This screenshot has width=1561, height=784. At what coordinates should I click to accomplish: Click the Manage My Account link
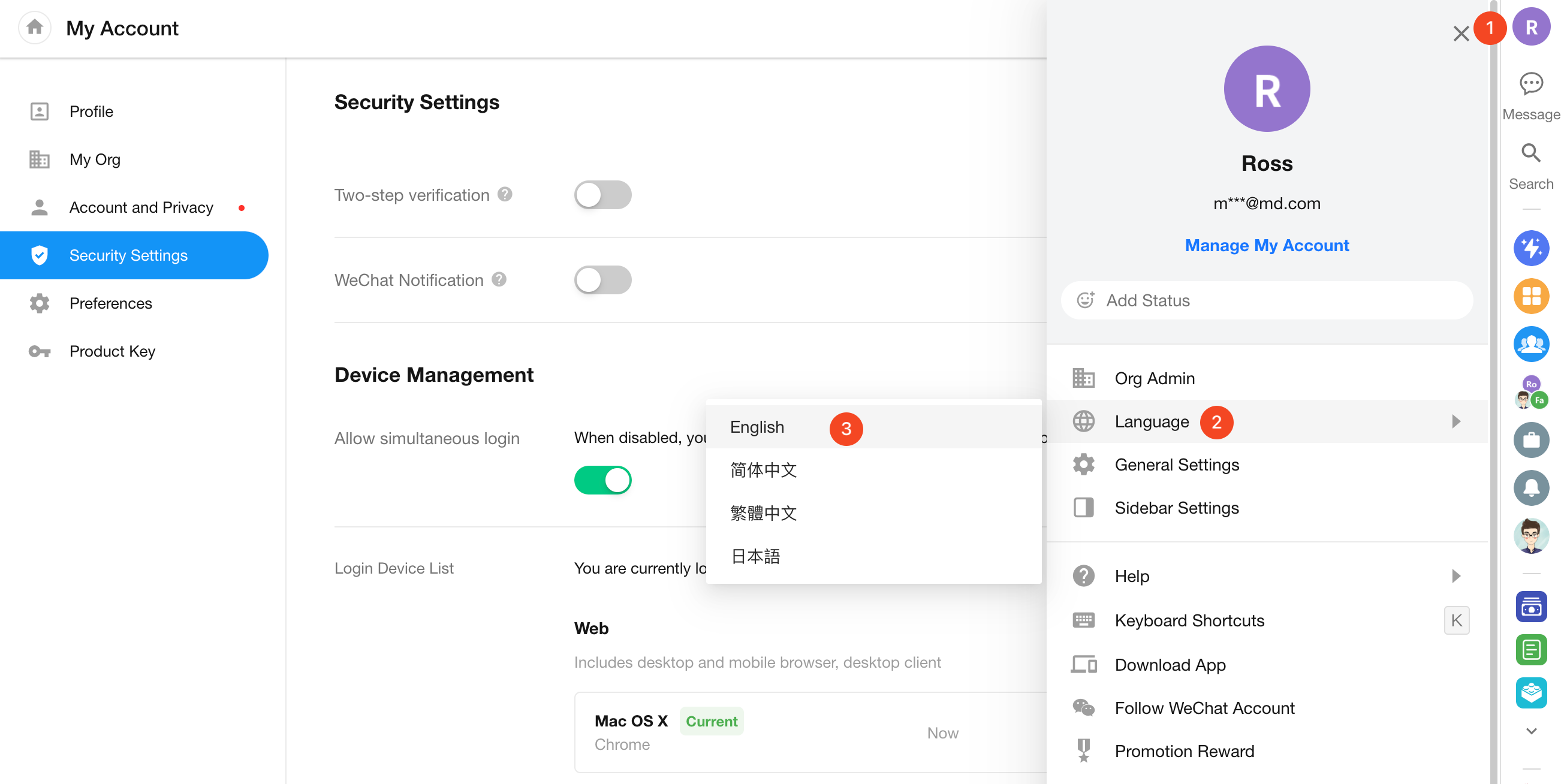pyautogui.click(x=1267, y=245)
